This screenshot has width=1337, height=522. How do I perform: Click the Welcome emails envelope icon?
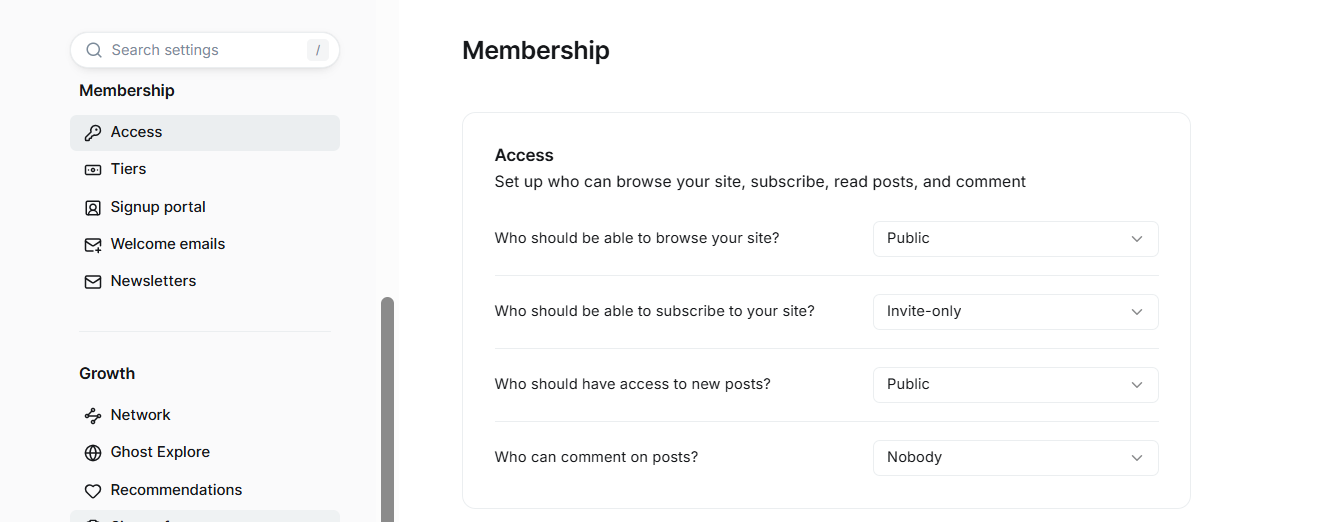pos(93,245)
